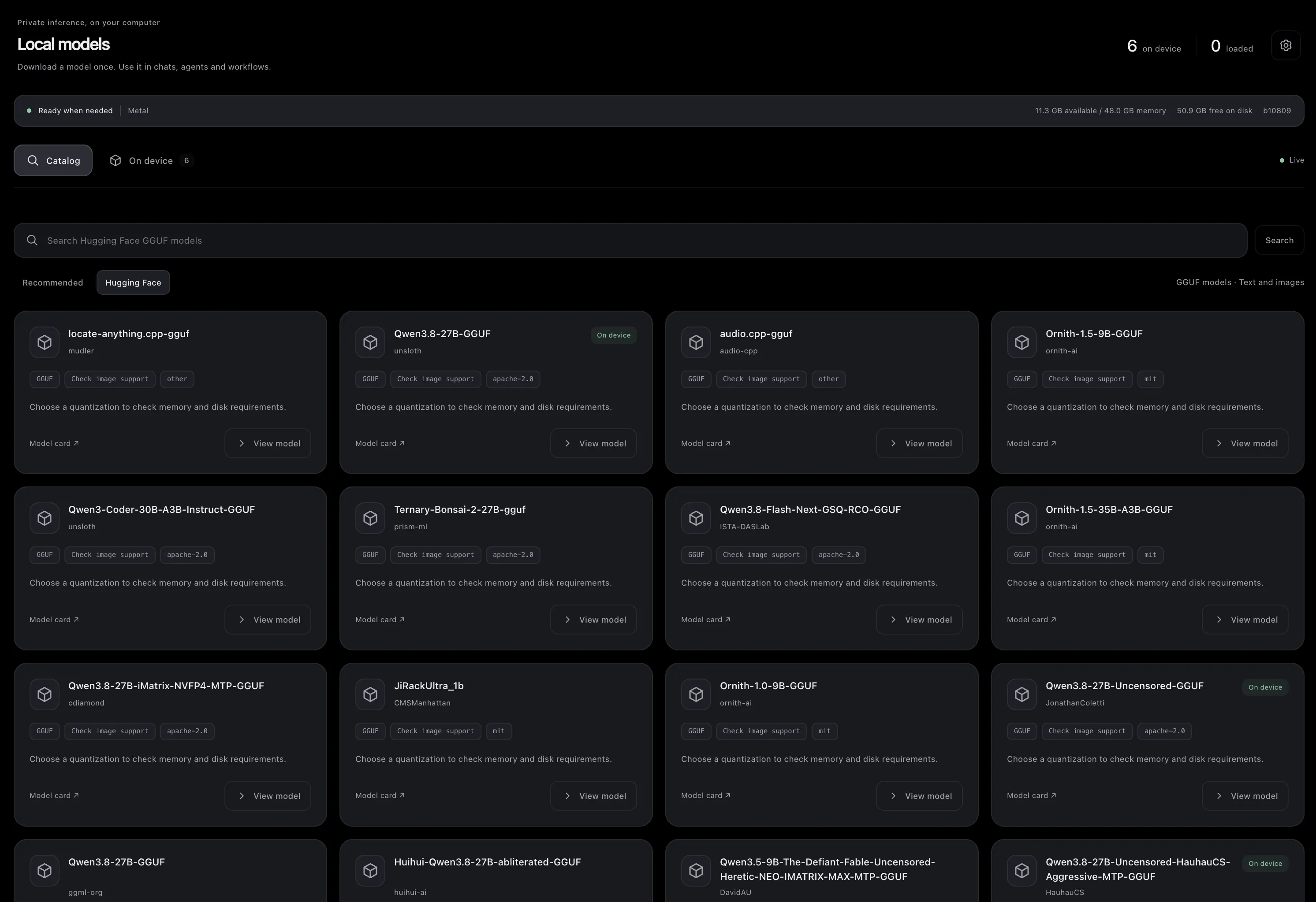This screenshot has height=902, width=1316.
Task: Switch to the On device tab
Action: click(x=152, y=161)
